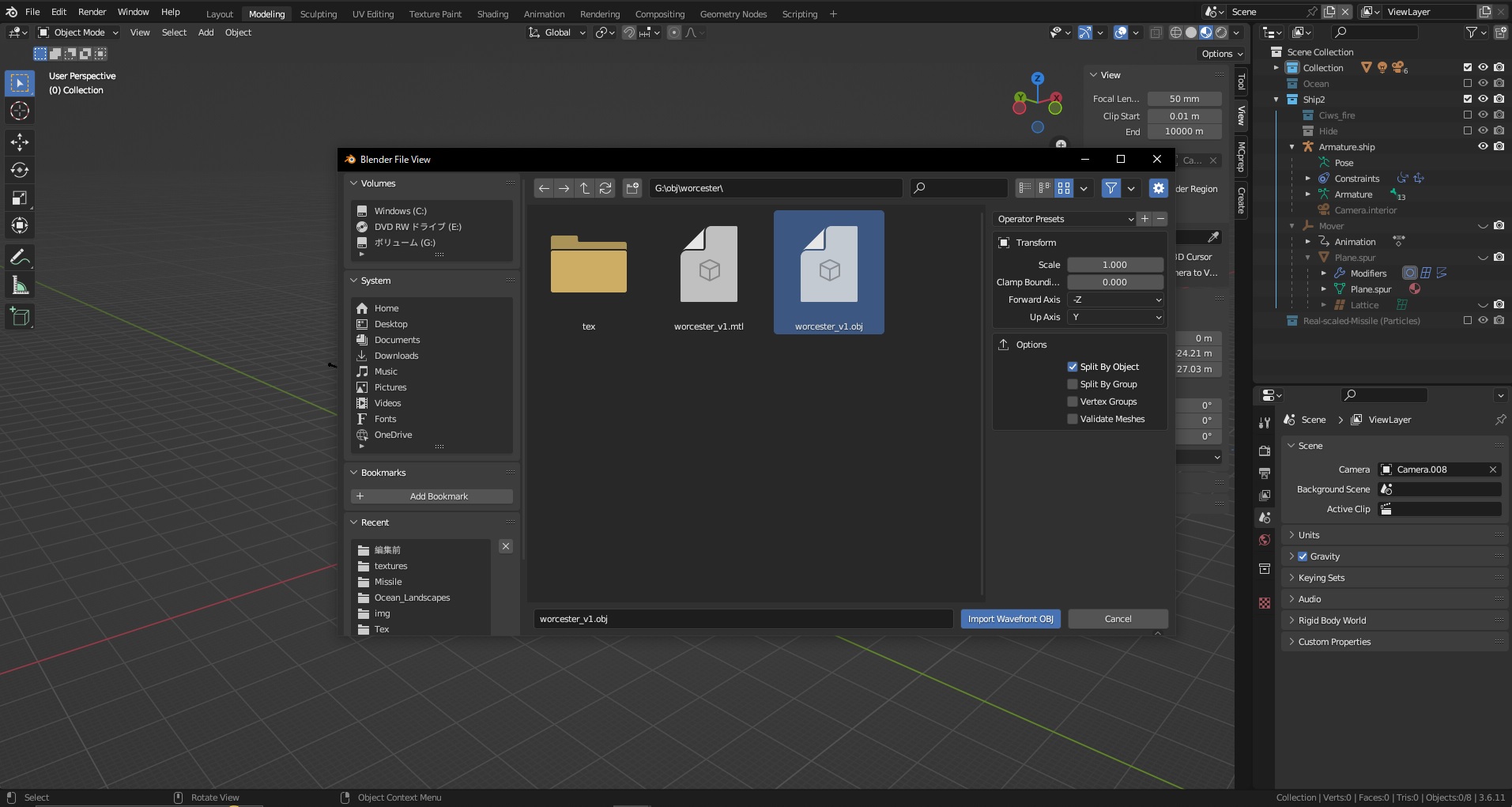Select the Windows (C:) volume
This screenshot has width=1512, height=807.
point(400,211)
